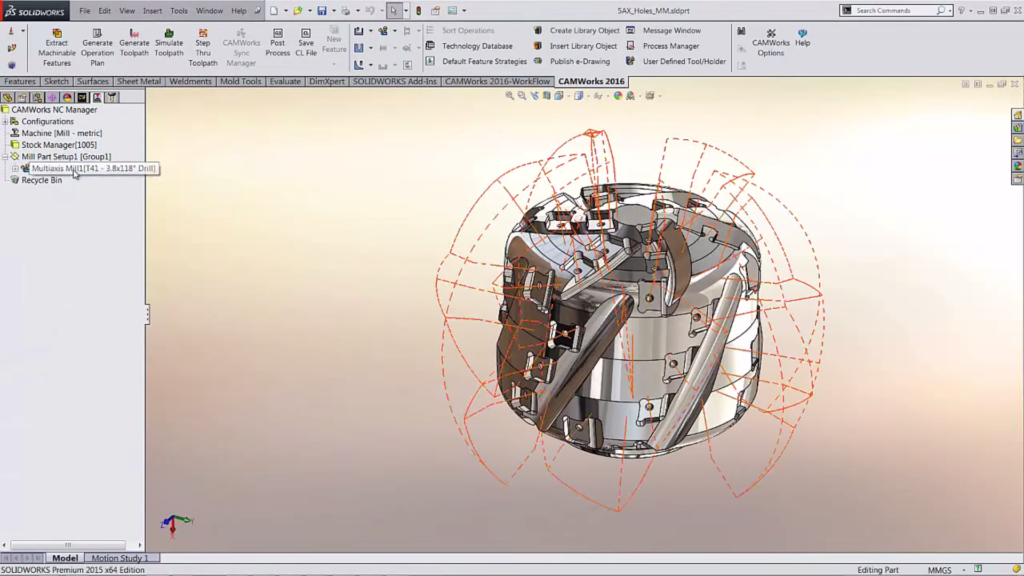
Task: Open the Search Commands dropdown arrow
Action: click(x=950, y=10)
